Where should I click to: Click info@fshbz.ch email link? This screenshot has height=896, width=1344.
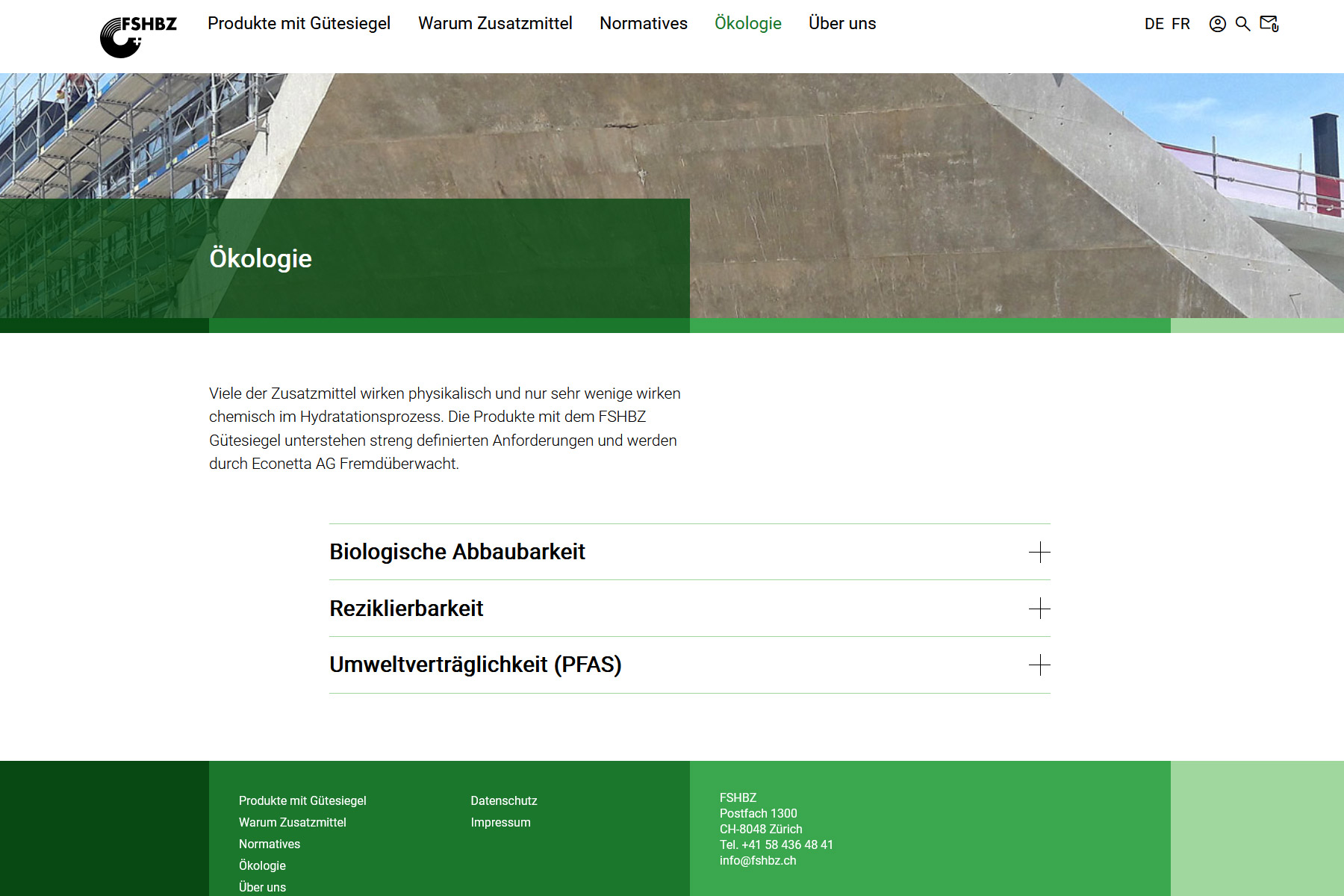pyautogui.click(x=757, y=860)
